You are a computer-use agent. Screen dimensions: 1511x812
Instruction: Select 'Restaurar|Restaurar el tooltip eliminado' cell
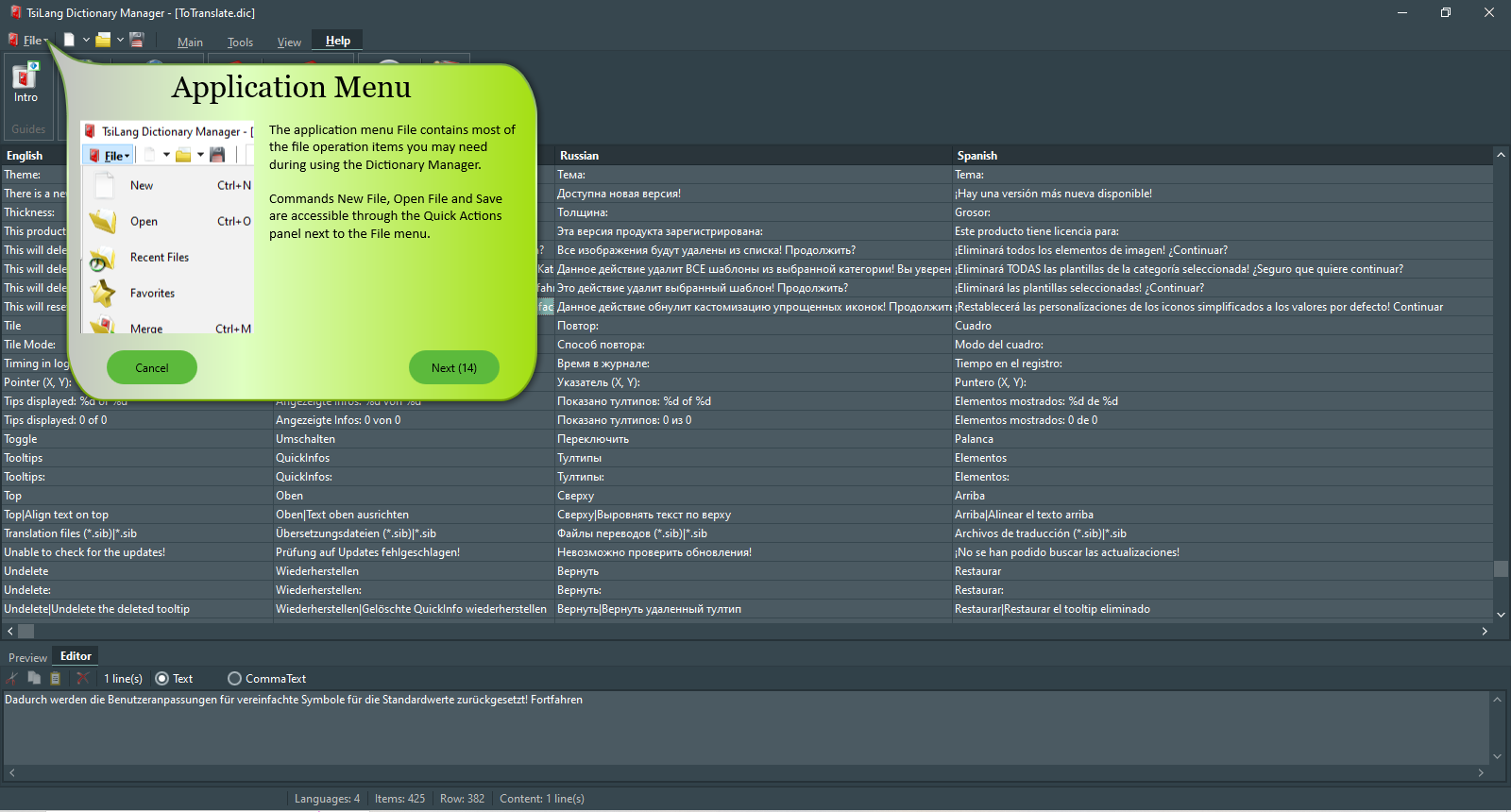coord(1223,609)
